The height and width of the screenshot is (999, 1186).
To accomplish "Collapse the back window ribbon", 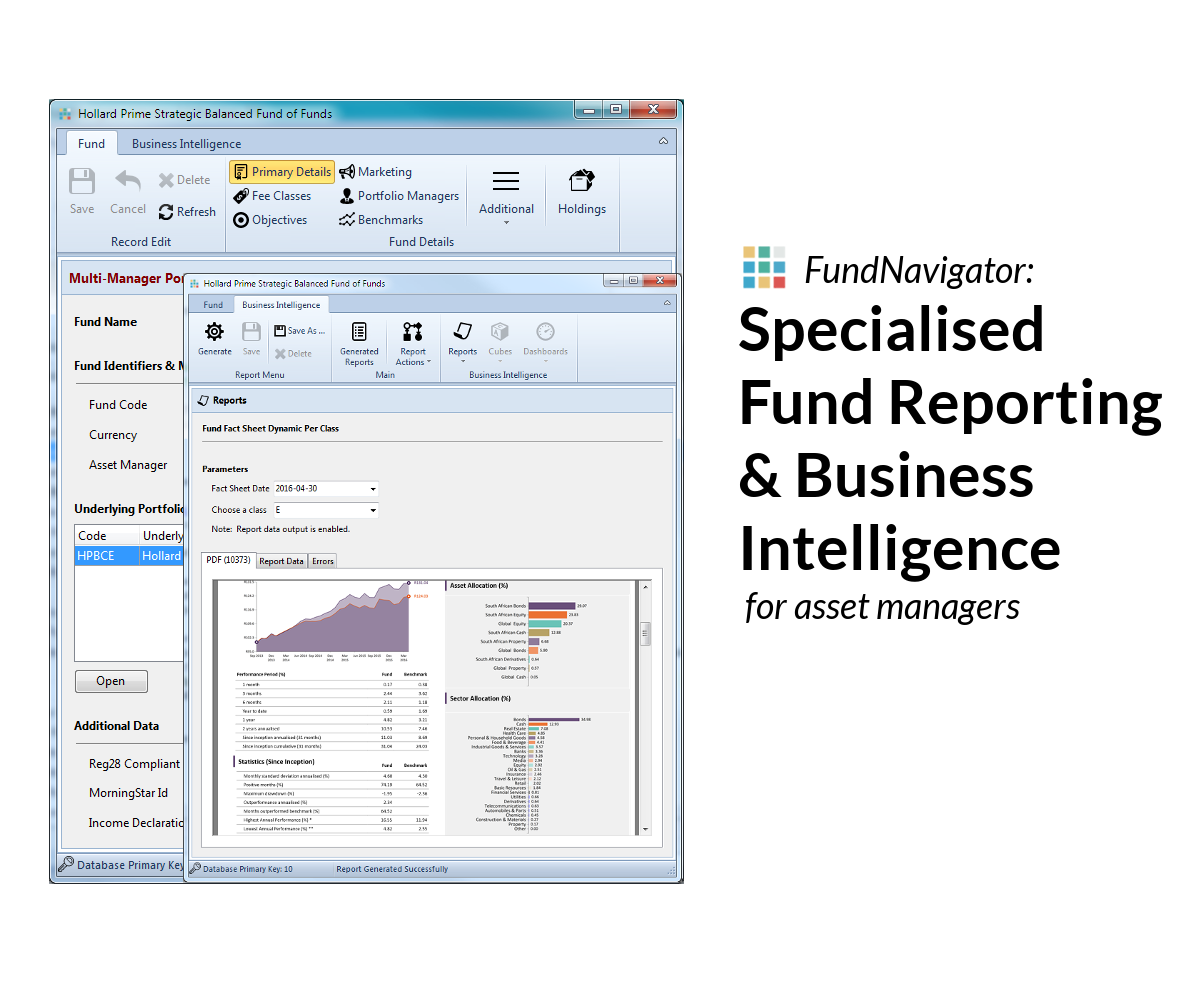I will (663, 141).
